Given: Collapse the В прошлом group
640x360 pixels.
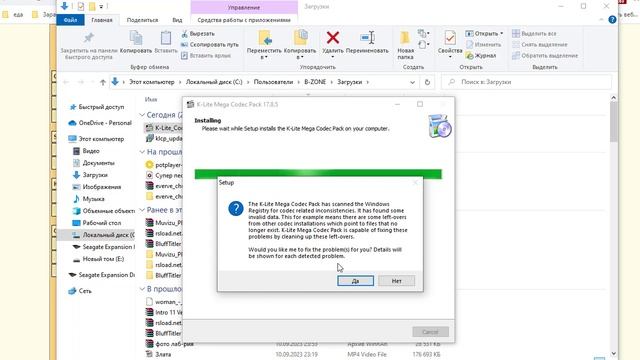Looking at the screenshot, I should tap(142, 289).
